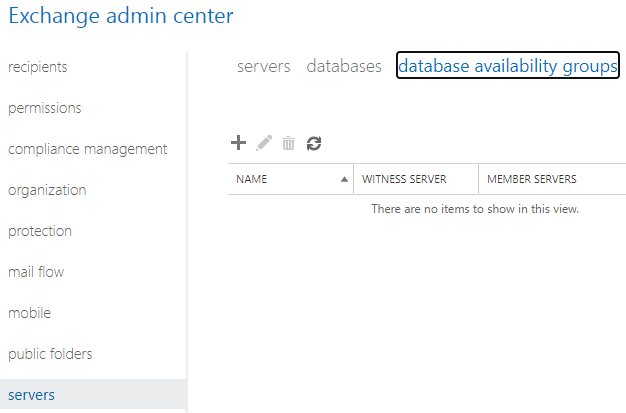Switch to the servers tab
This screenshot has width=626, height=413.
coord(263,66)
